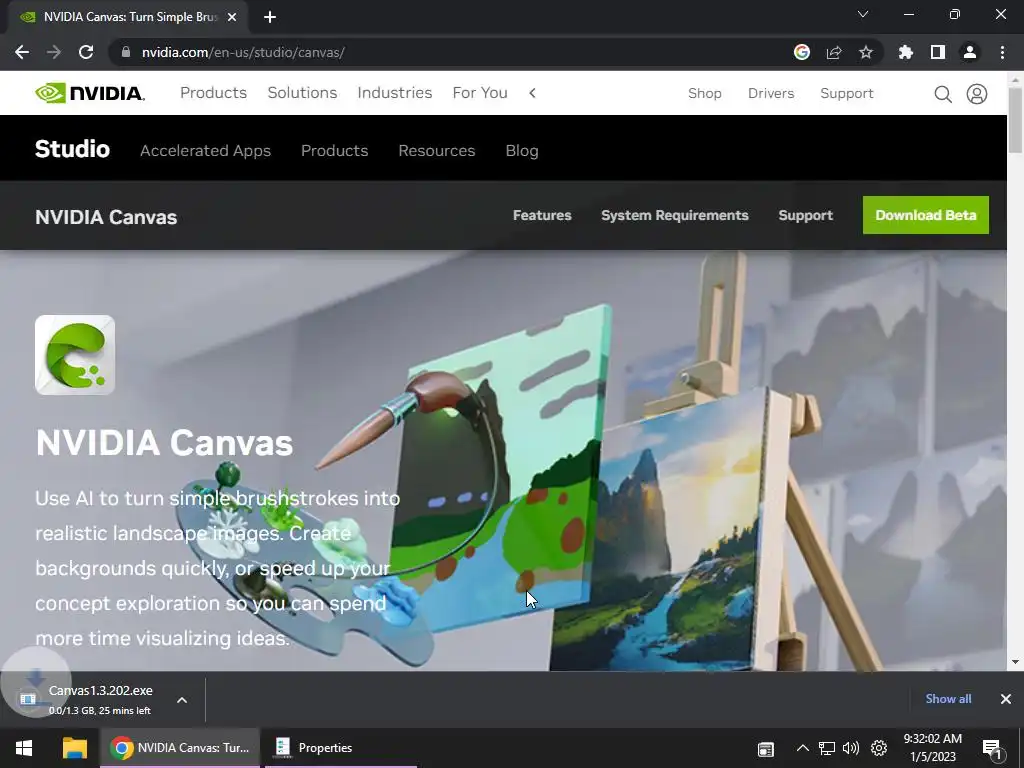Click the share page icon
The width and height of the screenshot is (1024, 768).
coord(834,52)
